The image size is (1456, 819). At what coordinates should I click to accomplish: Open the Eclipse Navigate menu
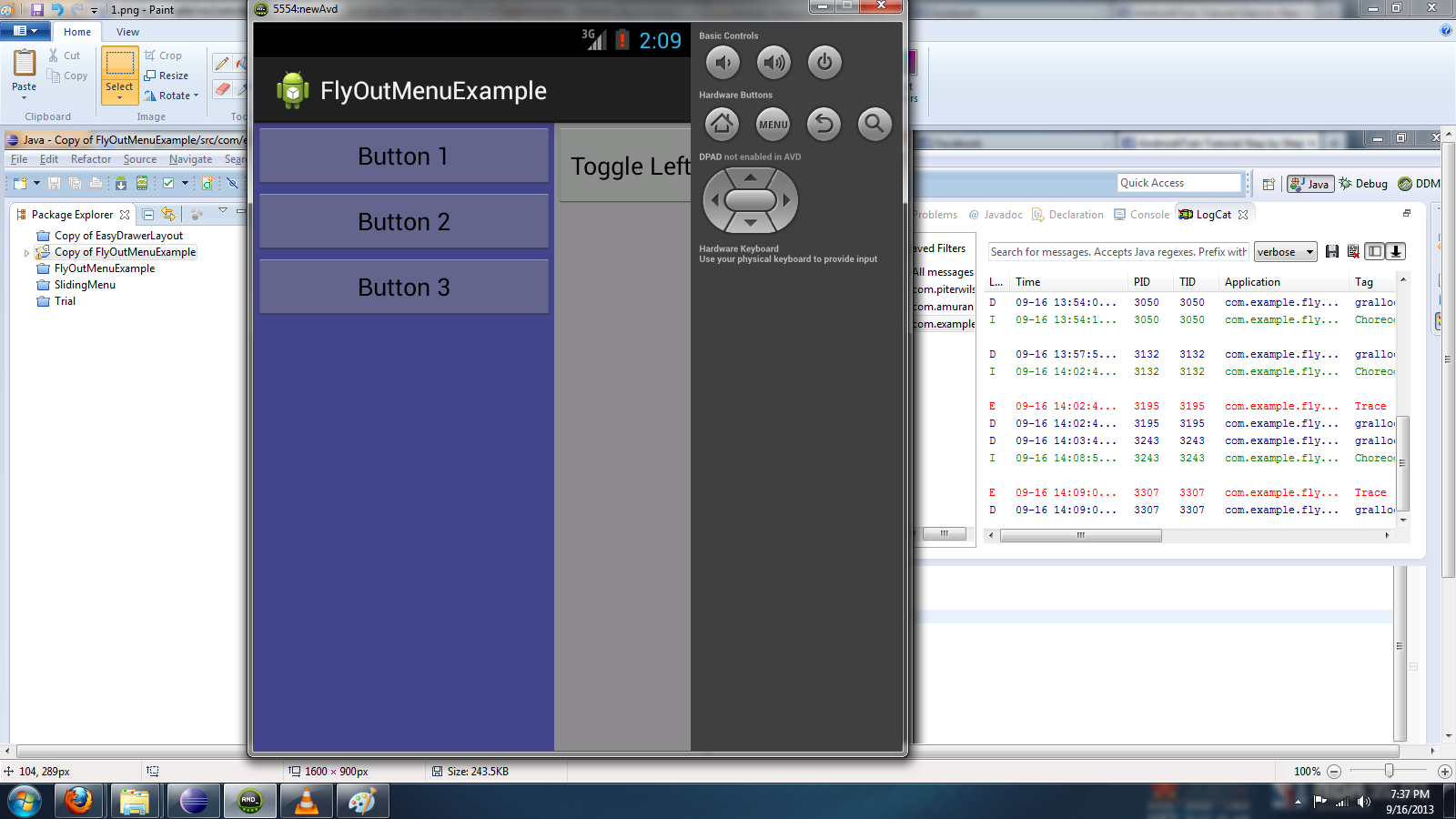click(x=190, y=159)
